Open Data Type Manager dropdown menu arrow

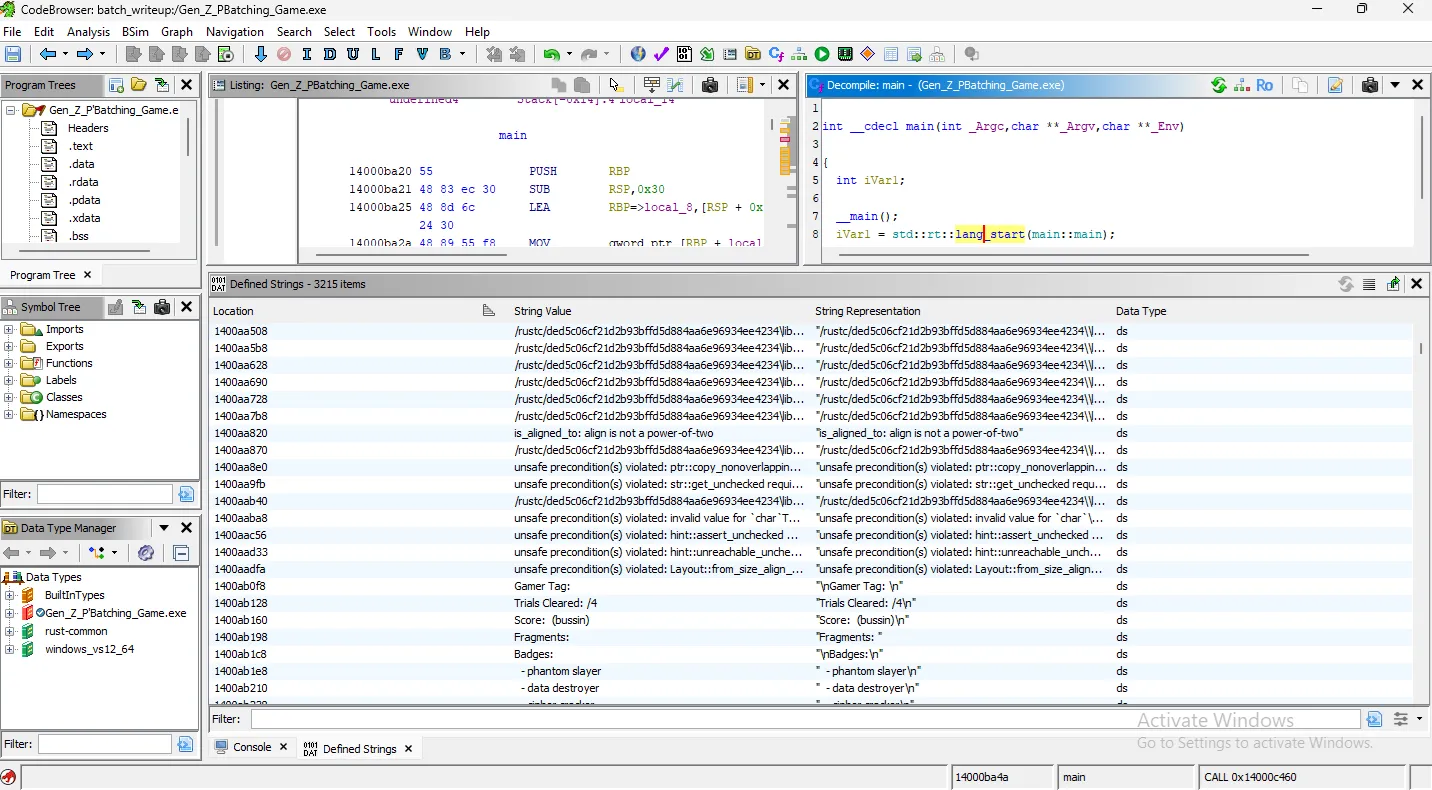pyautogui.click(x=164, y=528)
